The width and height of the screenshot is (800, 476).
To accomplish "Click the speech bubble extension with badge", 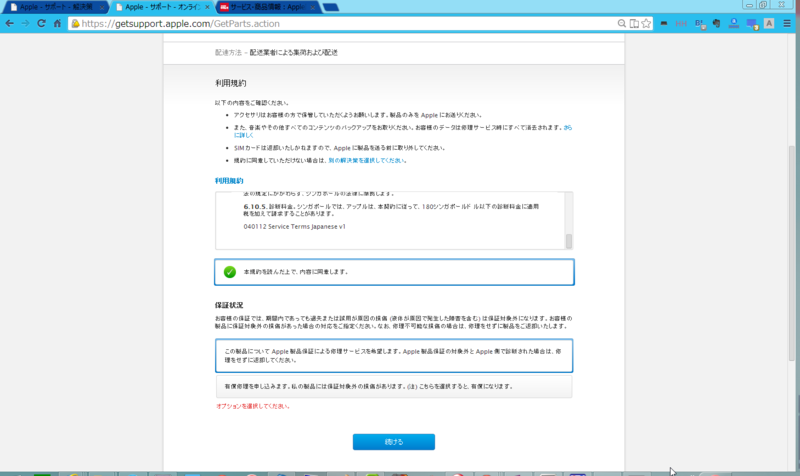I will [x=752, y=24].
